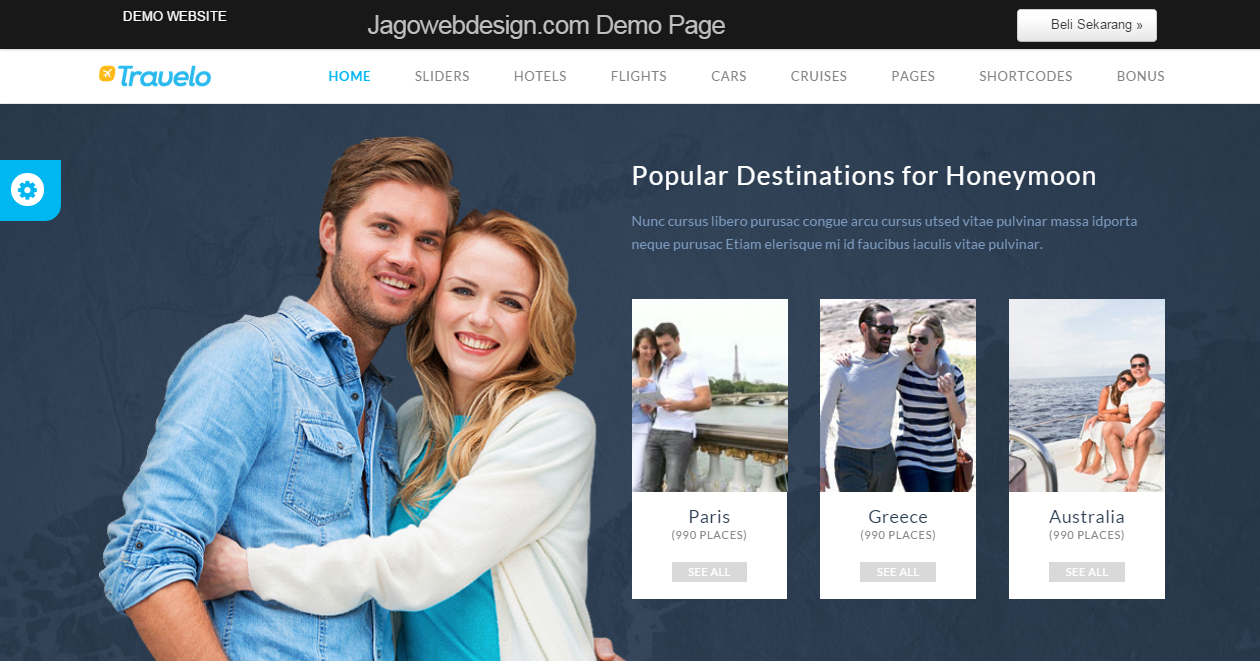1260x661 pixels.
Task: Select the BONUS menu item
Action: click(x=1141, y=76)
